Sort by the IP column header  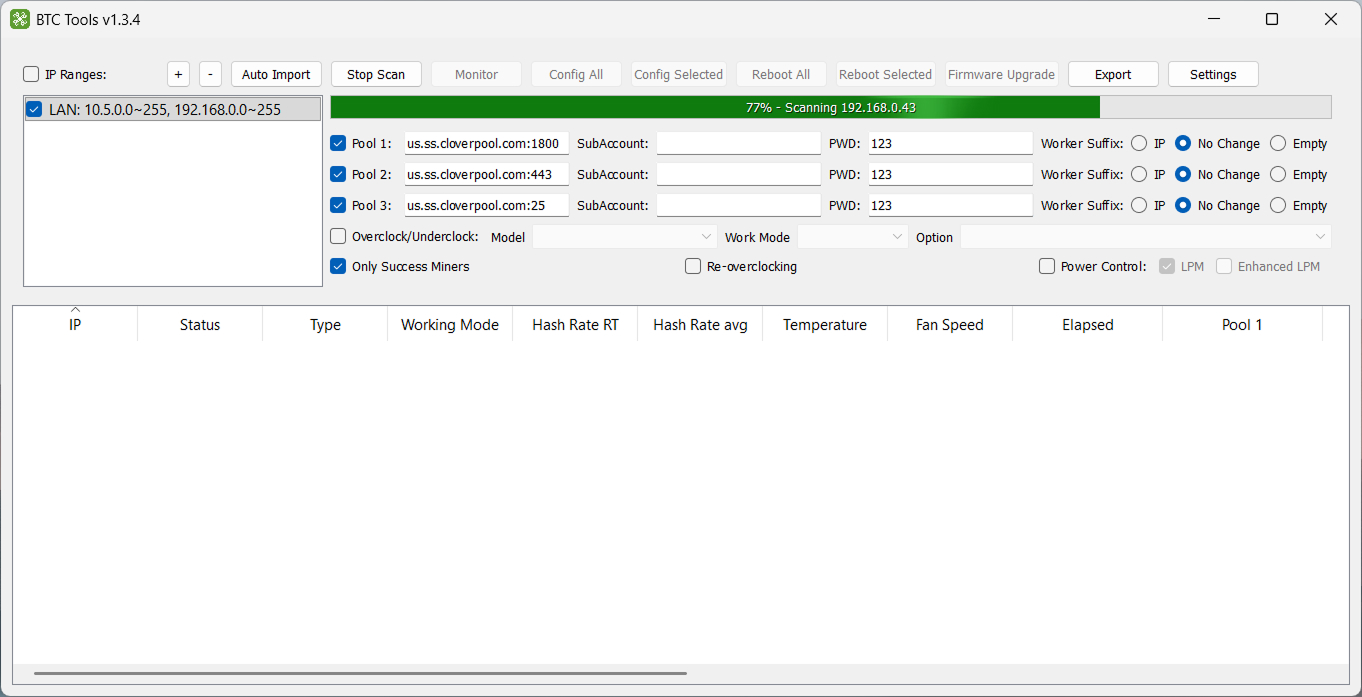[75, 325]
